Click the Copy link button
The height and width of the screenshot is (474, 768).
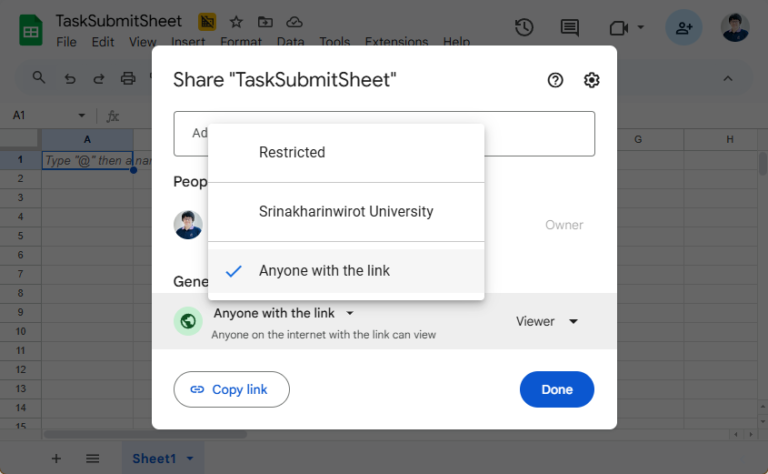(231, 389)
